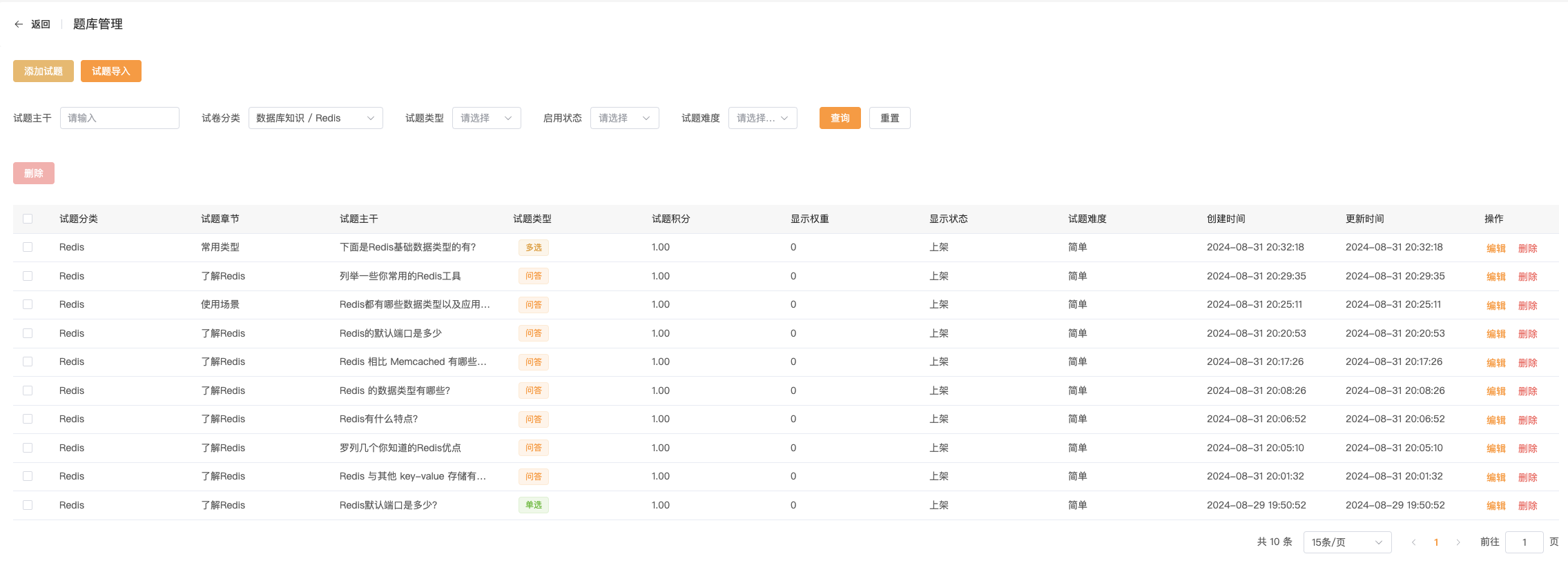
Task: Edit the Redis 的数据类型有哪些? question
Action: coord(1496,391)
